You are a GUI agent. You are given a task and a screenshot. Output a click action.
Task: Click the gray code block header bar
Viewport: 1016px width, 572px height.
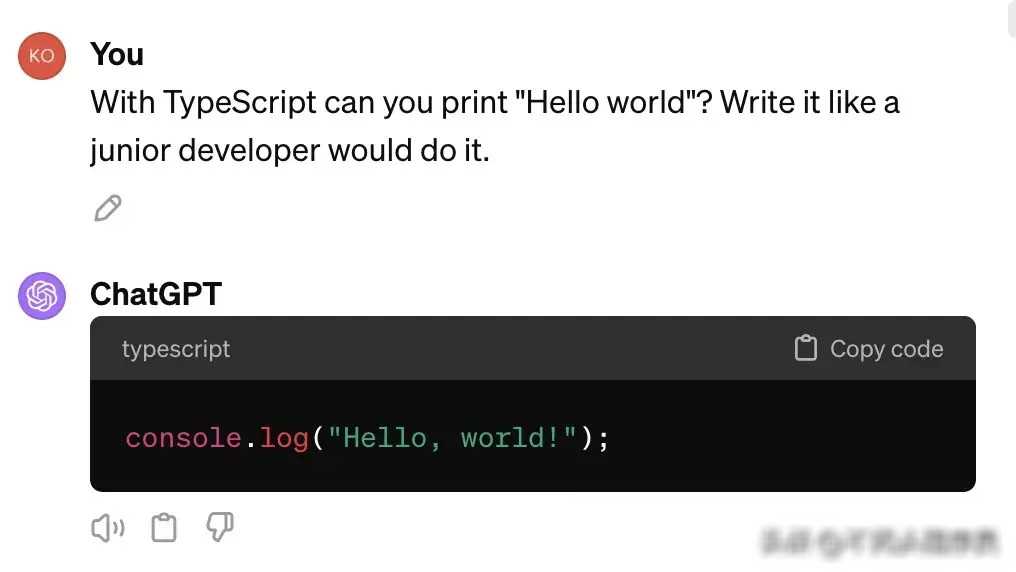point(533,349)
